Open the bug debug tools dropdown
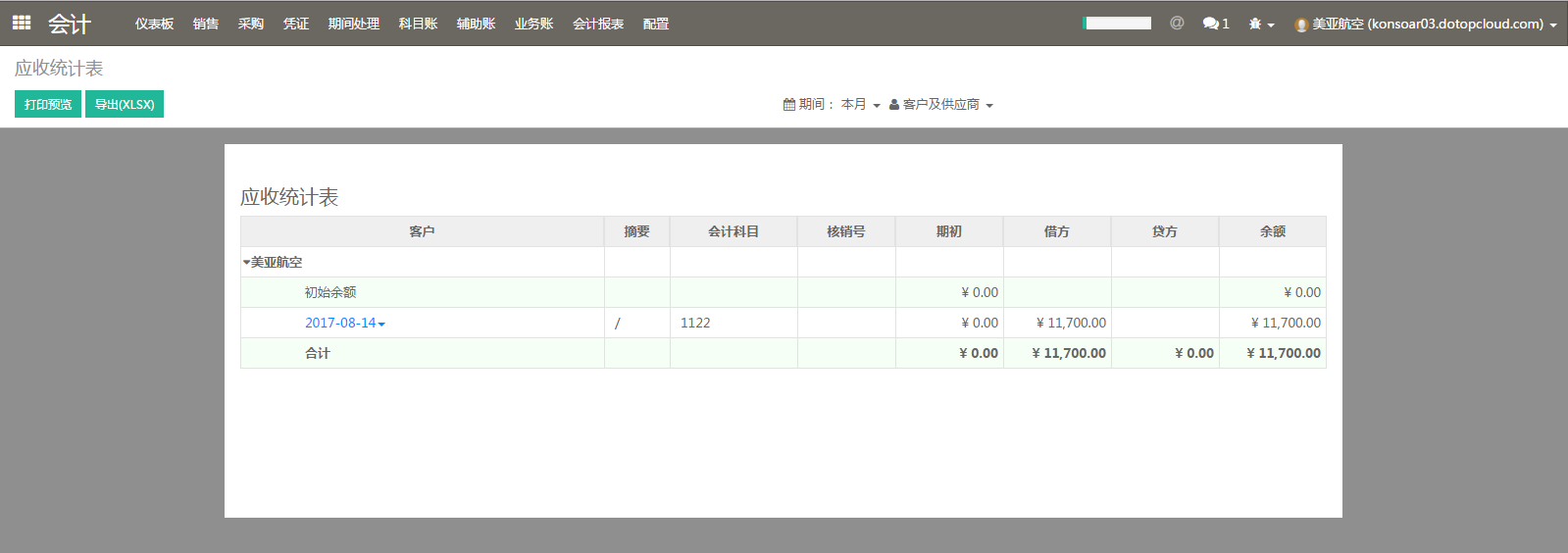 coord(1261,24)
